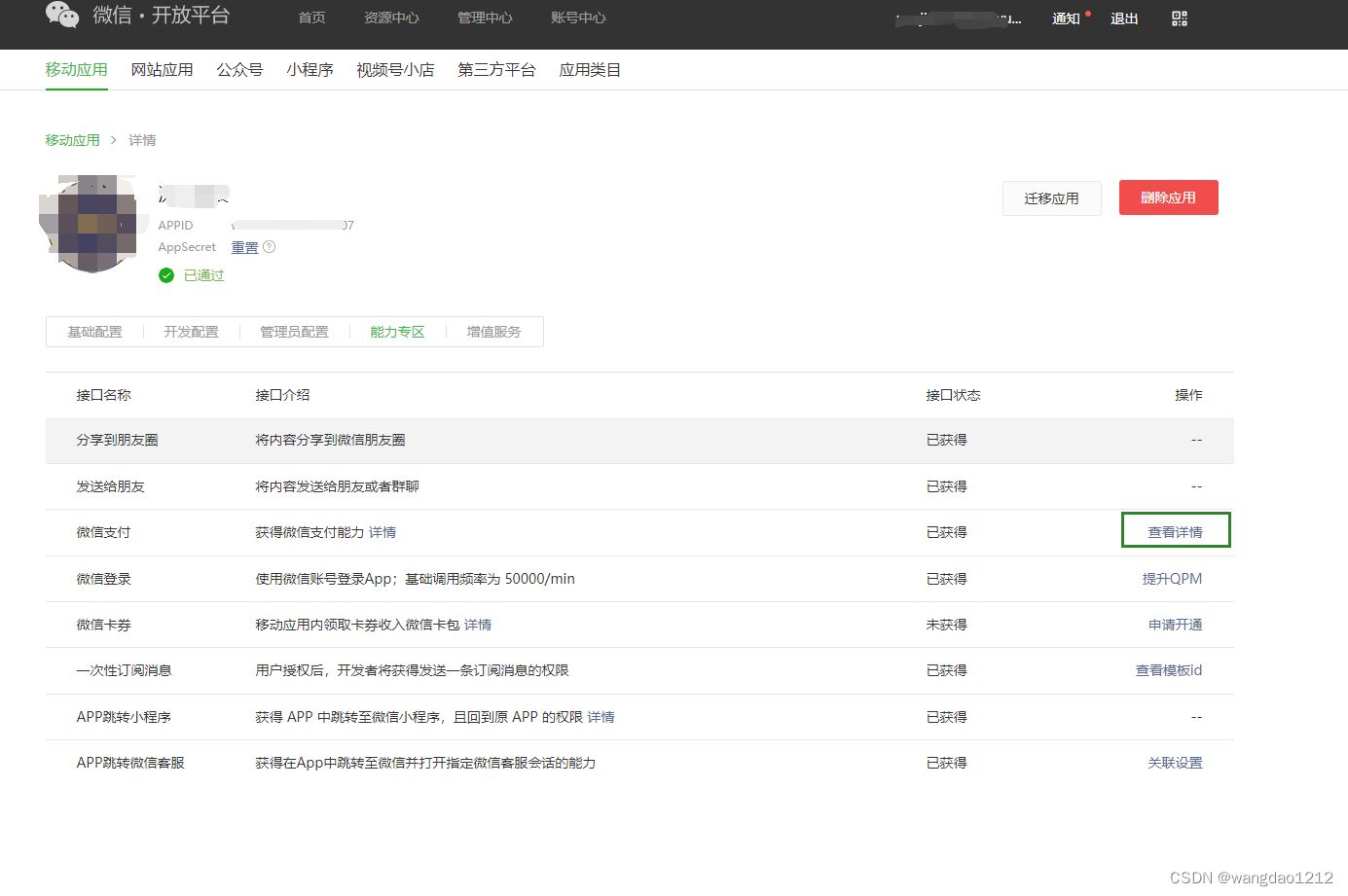The image size is (1348, 896).
Task: Click the 接口介绍 column header
Action: coord(282,395)
